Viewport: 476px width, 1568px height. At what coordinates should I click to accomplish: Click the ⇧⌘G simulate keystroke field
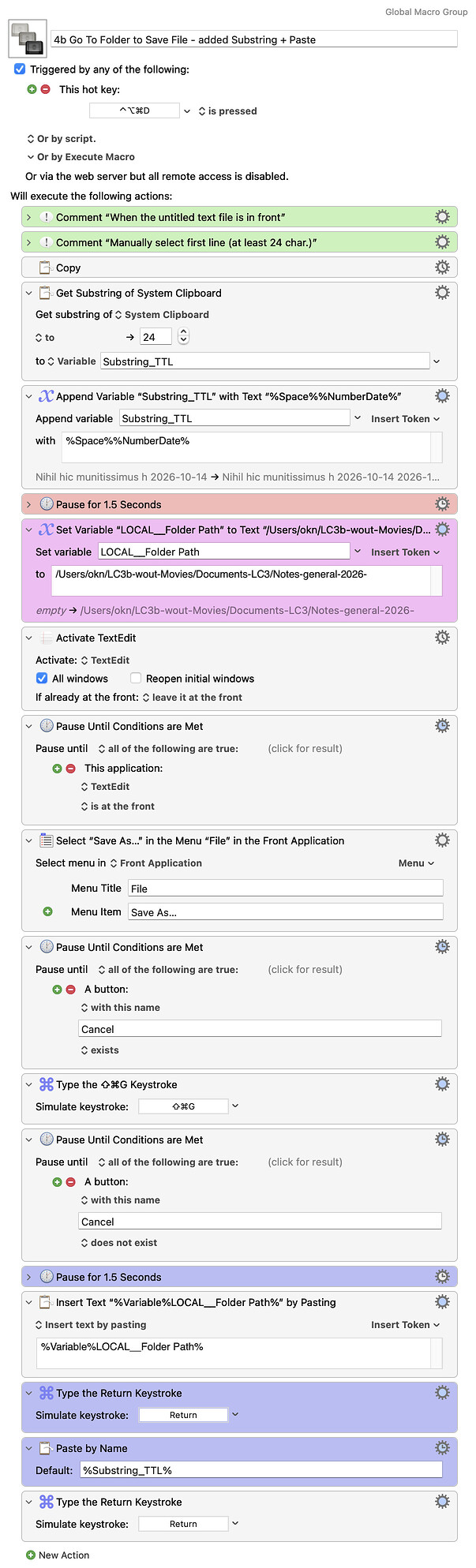coord(183,1106)
